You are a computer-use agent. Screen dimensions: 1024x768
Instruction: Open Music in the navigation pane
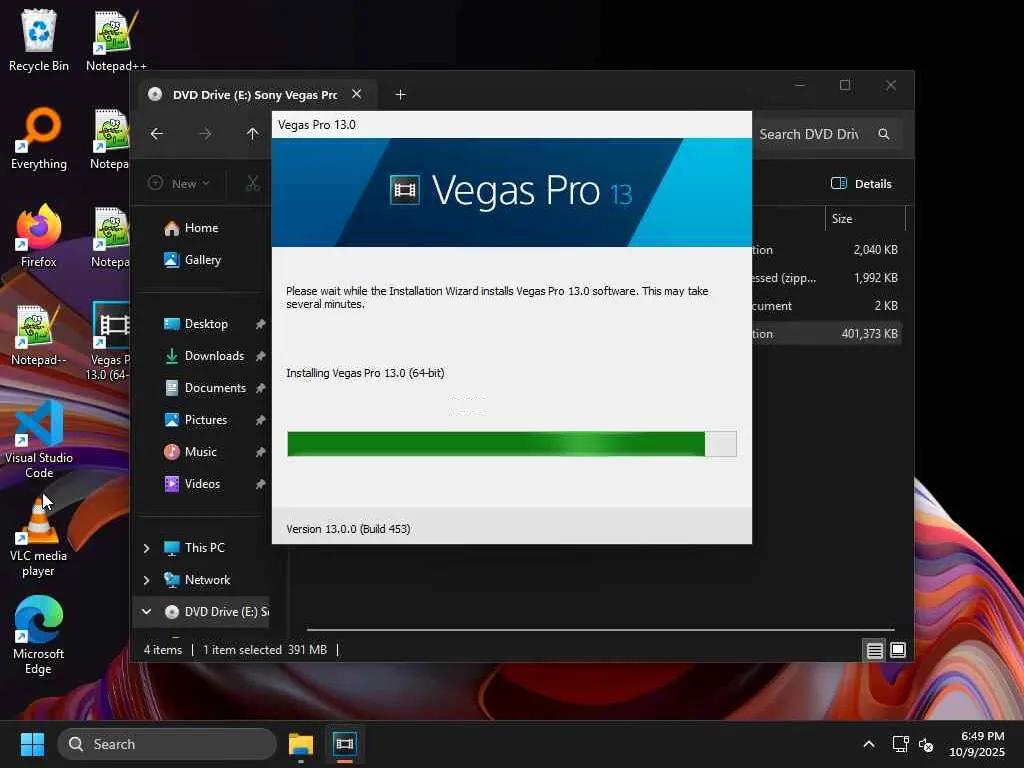(200, 452)
